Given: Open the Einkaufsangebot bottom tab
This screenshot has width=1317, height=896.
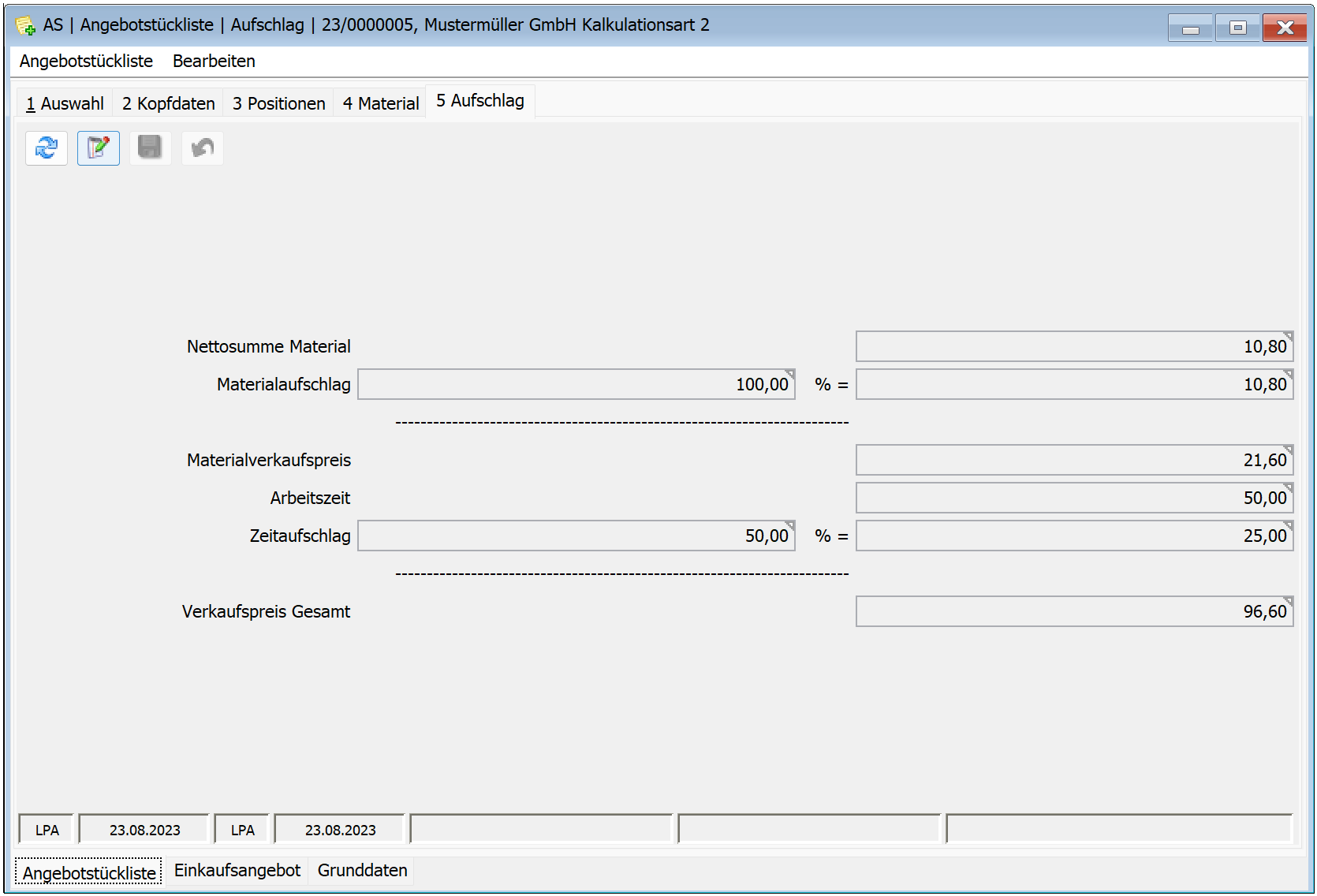Looking at the screenshot, I should coord(237,871).
